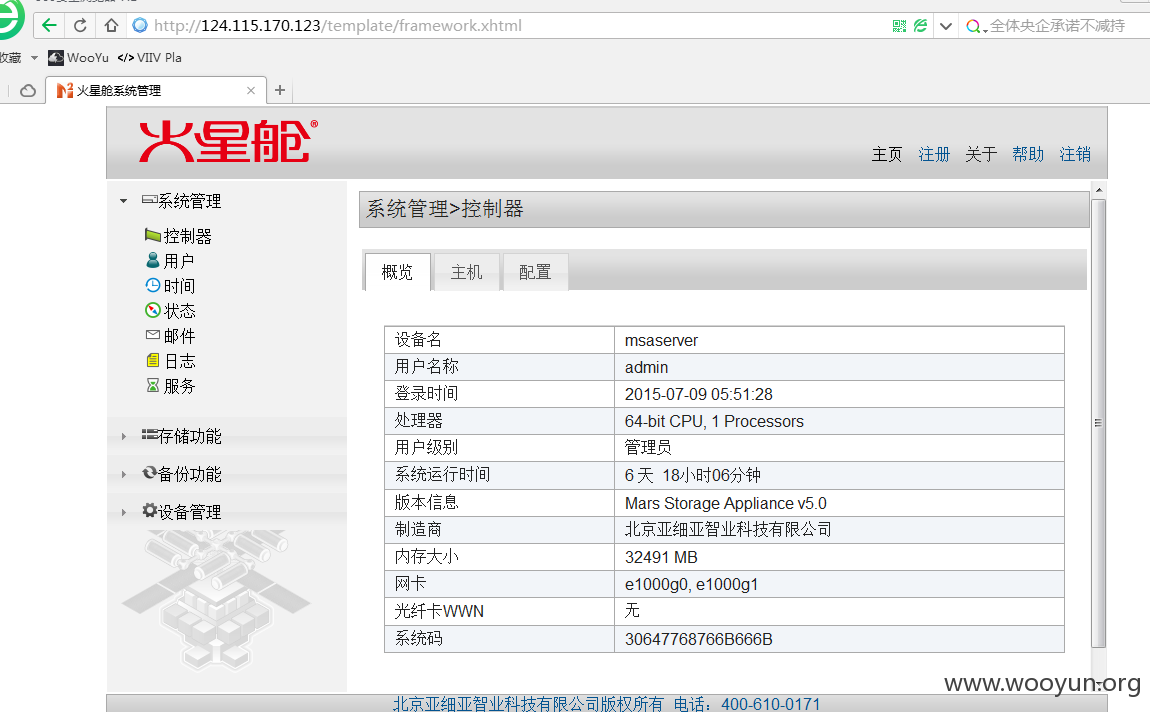Switch to the 配置 tab
Image resolution: width=1150 pixels, height=712 pixels.
pos(535,272)
